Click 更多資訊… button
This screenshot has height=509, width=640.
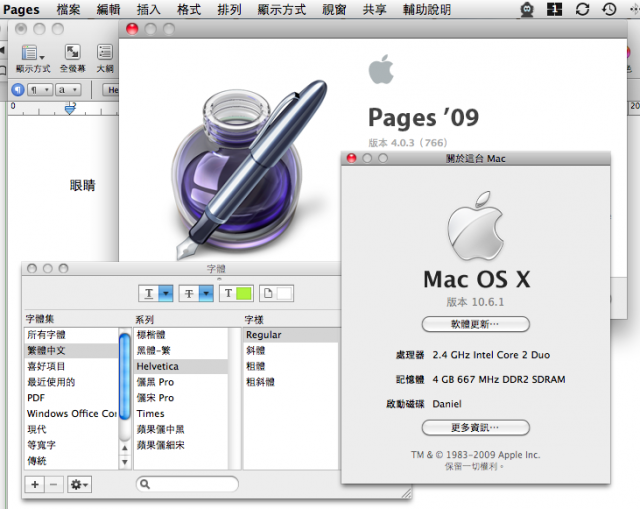[476, 428]
